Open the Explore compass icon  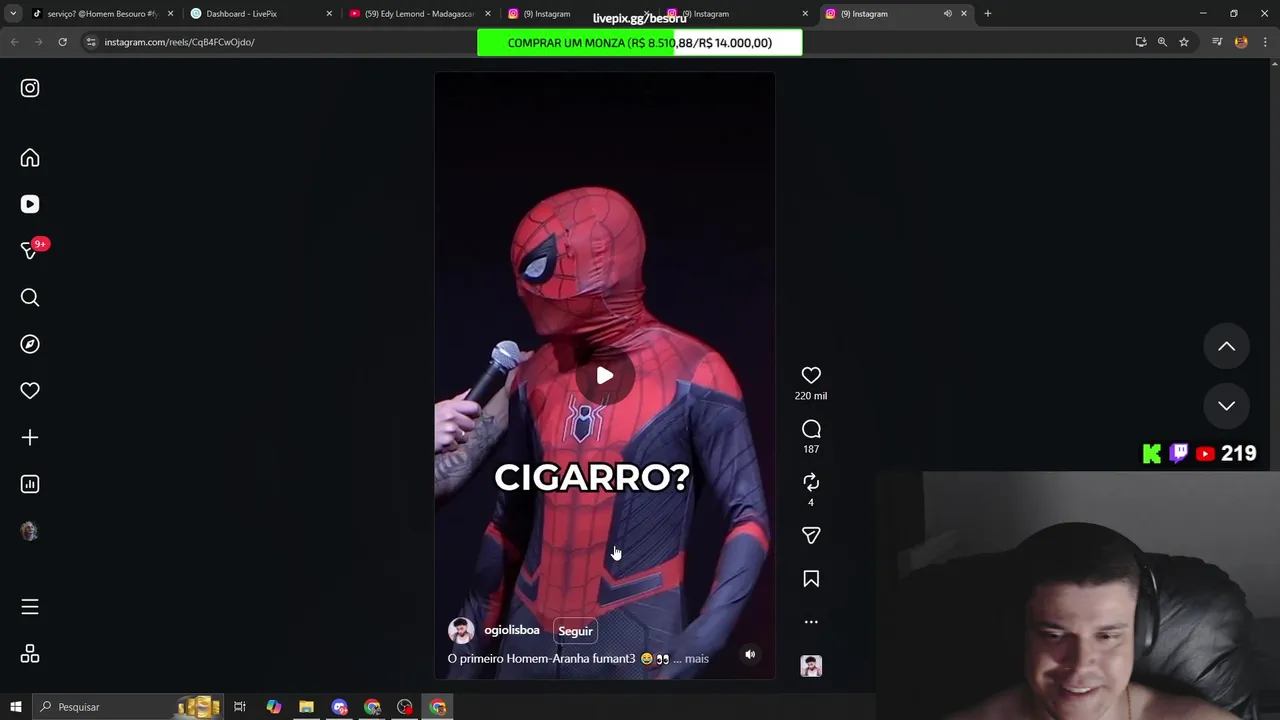pyautogui.click(x=30, y=344)
